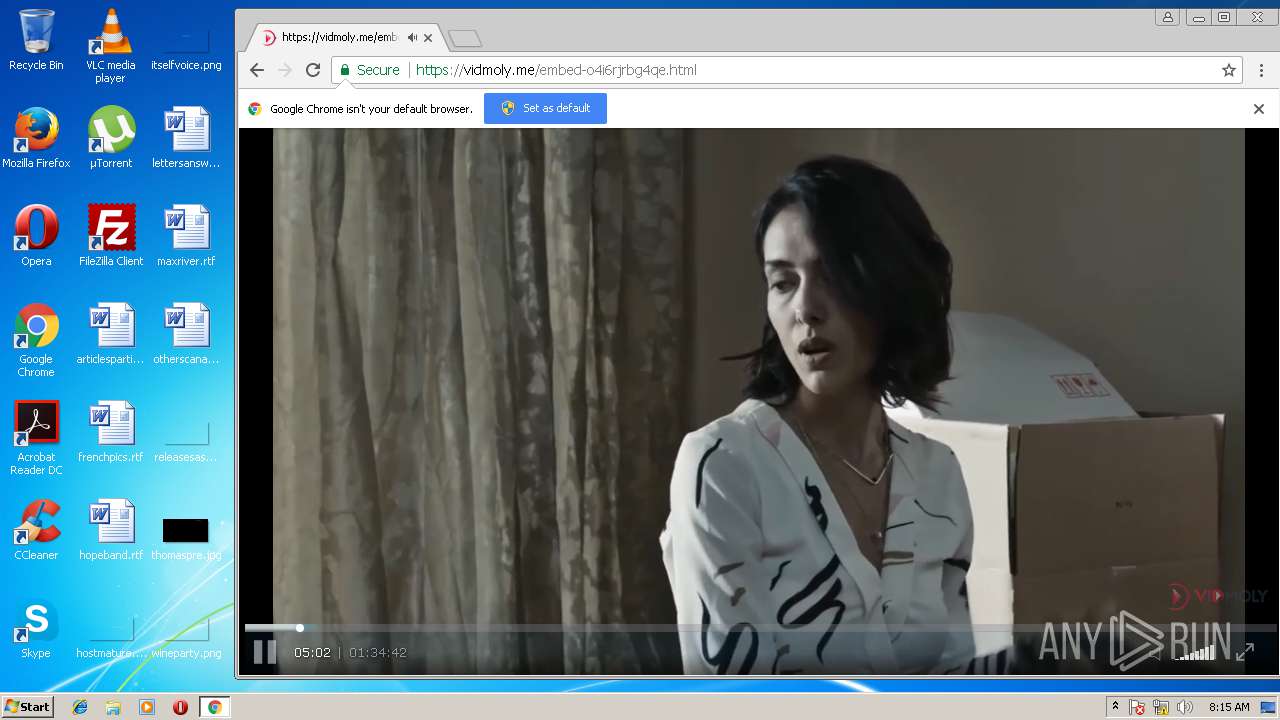
Task: View site security info via Secure padlock
Action: coord(369,70)
